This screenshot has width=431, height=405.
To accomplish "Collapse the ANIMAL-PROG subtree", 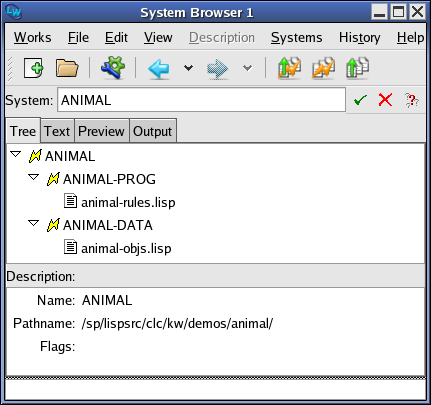I will pyautogui.click(x=33, y=177).
